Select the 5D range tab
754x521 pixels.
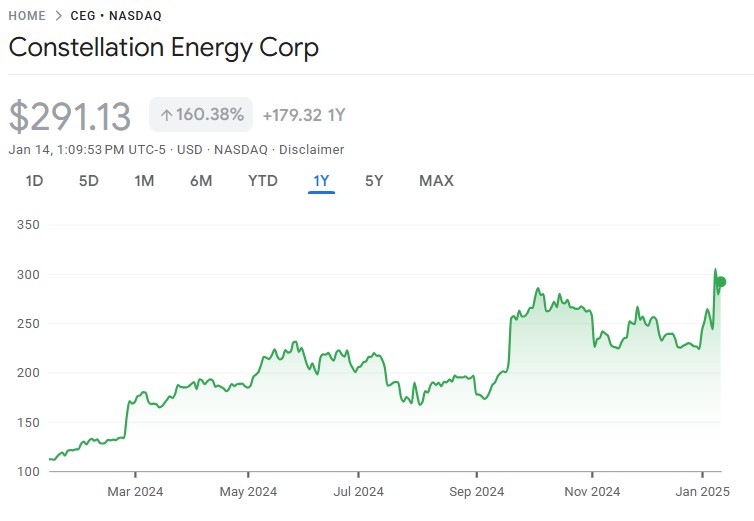(89, 181)
